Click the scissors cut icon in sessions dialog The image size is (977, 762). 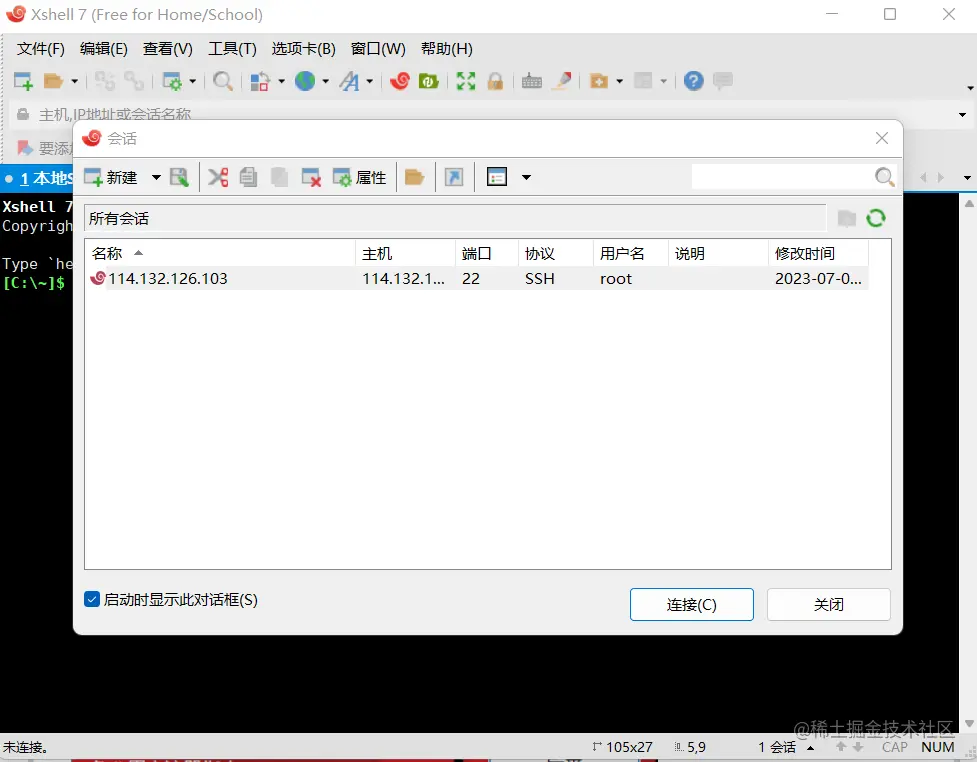(218, 178)
